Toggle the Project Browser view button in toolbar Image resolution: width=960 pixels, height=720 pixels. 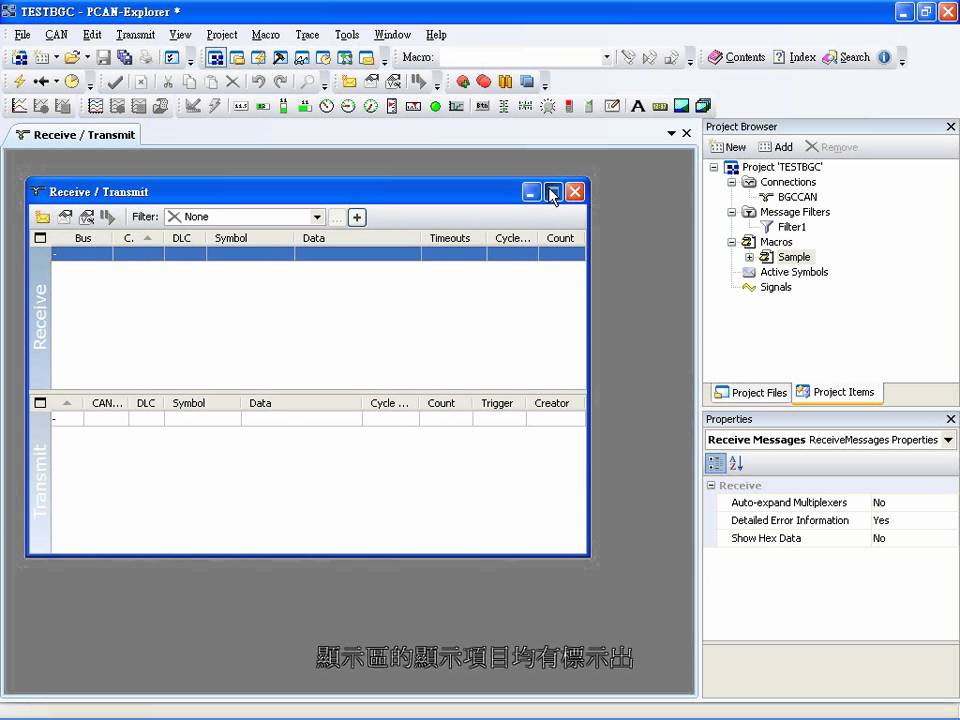[x=216, y=58]
